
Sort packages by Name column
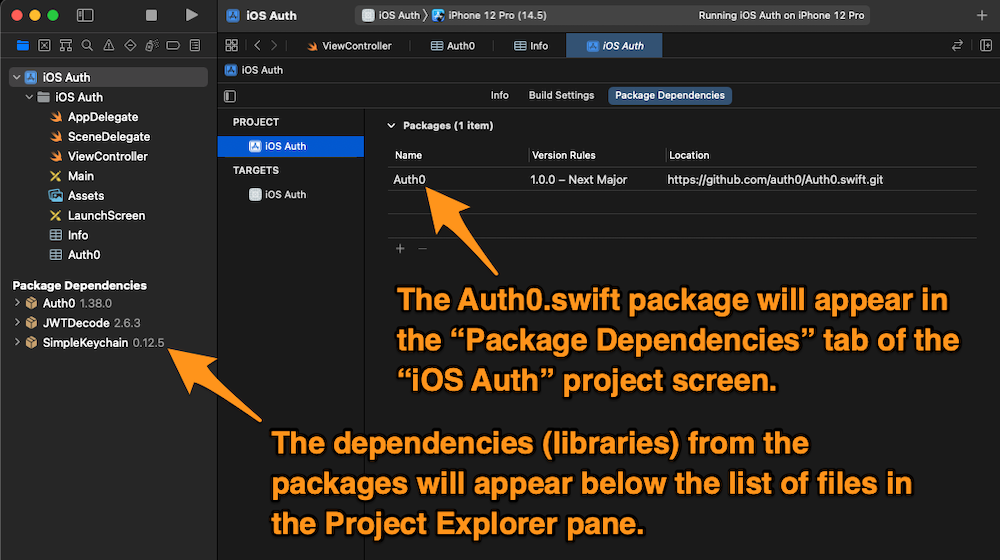408,155
